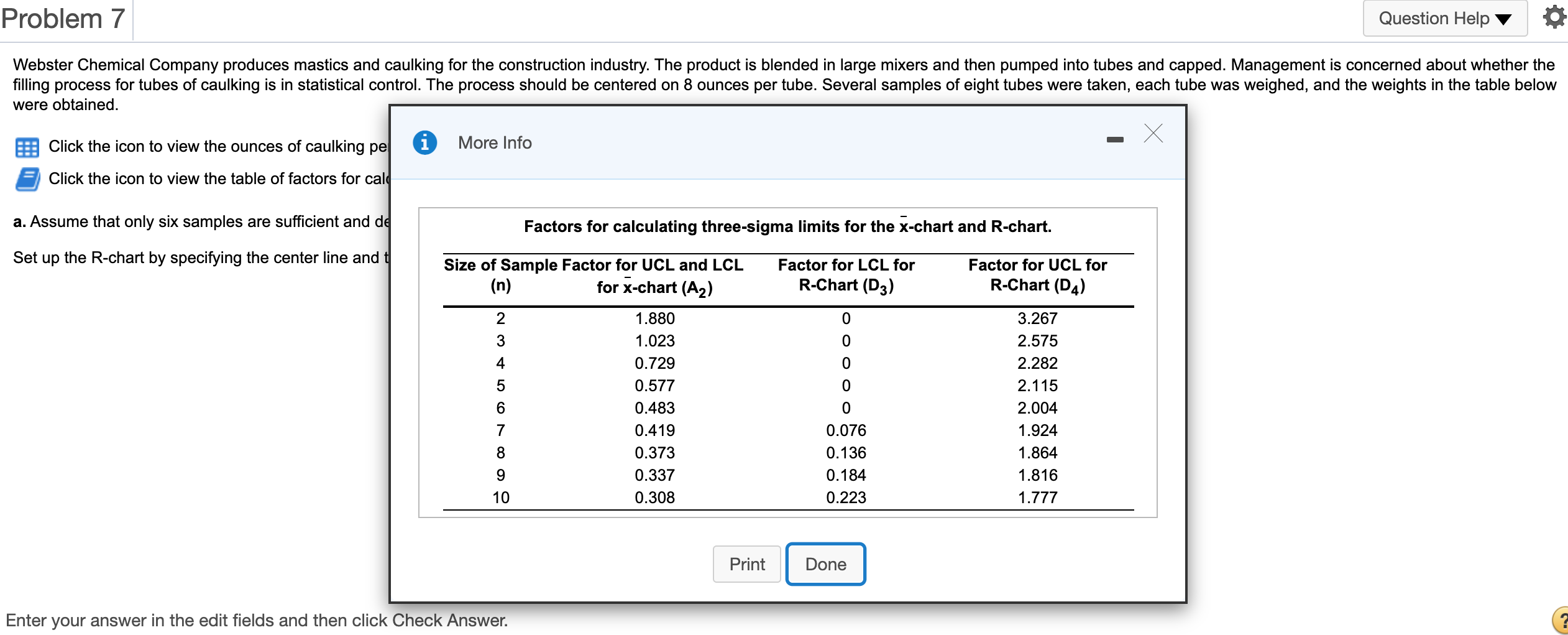Click the D4 value 1.864
Viewport: 1568px width, 635px height.
point(1038,452)
